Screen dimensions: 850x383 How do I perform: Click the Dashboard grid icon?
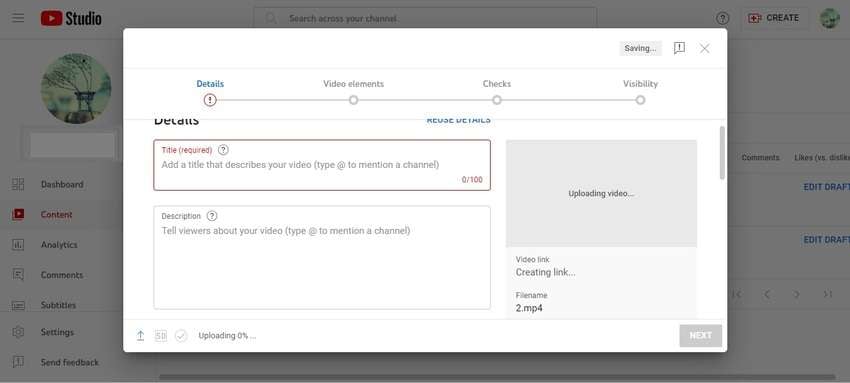[x=18, y=184]
